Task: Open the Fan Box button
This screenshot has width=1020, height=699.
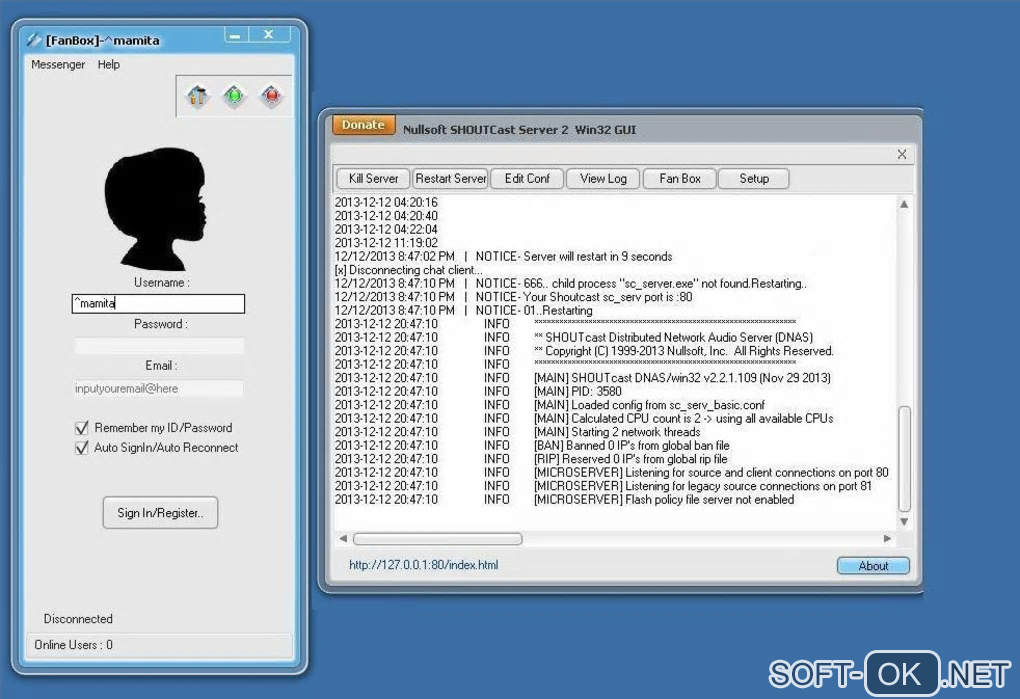Action: (x=680, y=179)
